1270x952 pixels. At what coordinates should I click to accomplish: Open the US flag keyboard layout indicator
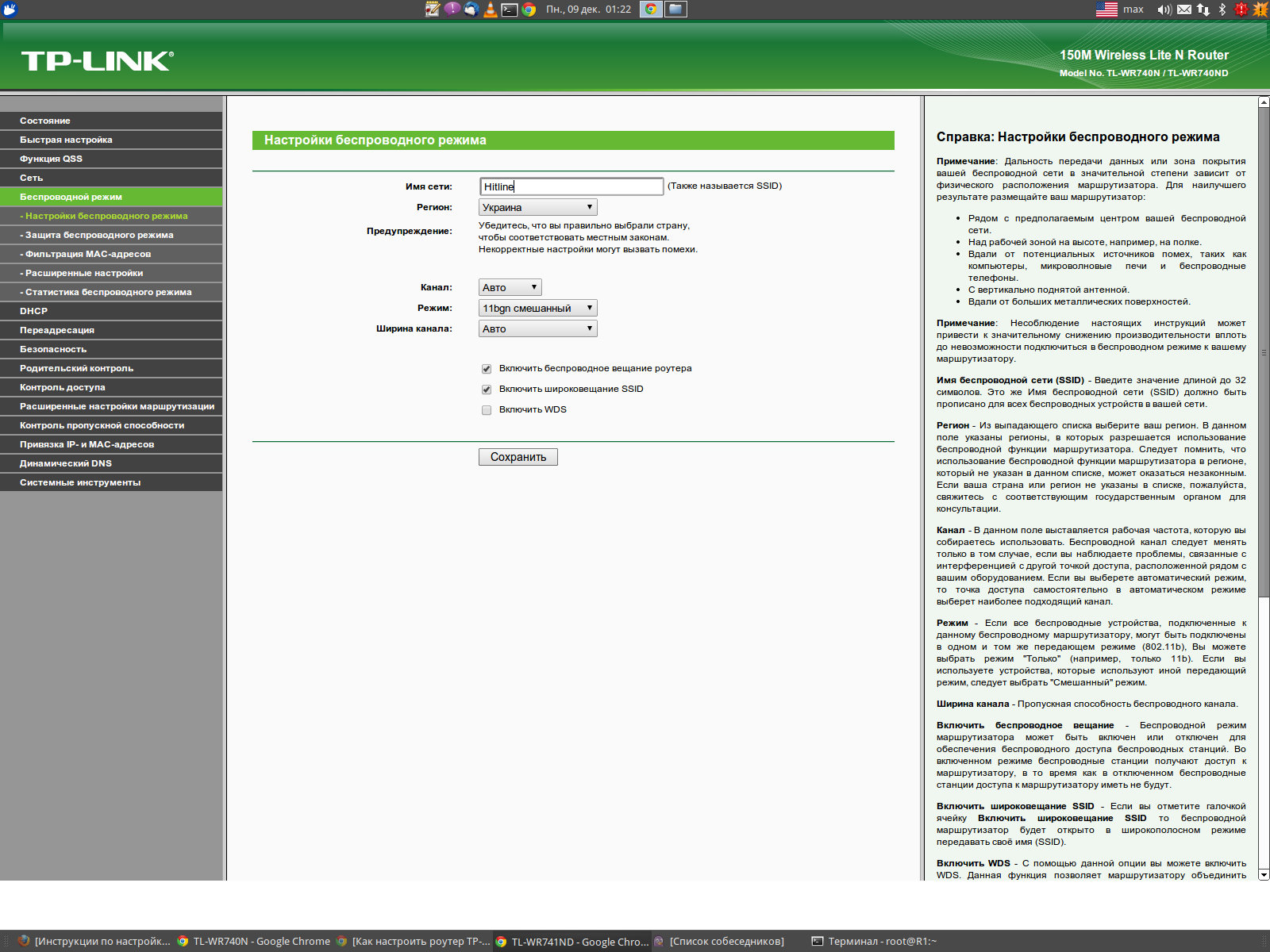point(1106,10)
